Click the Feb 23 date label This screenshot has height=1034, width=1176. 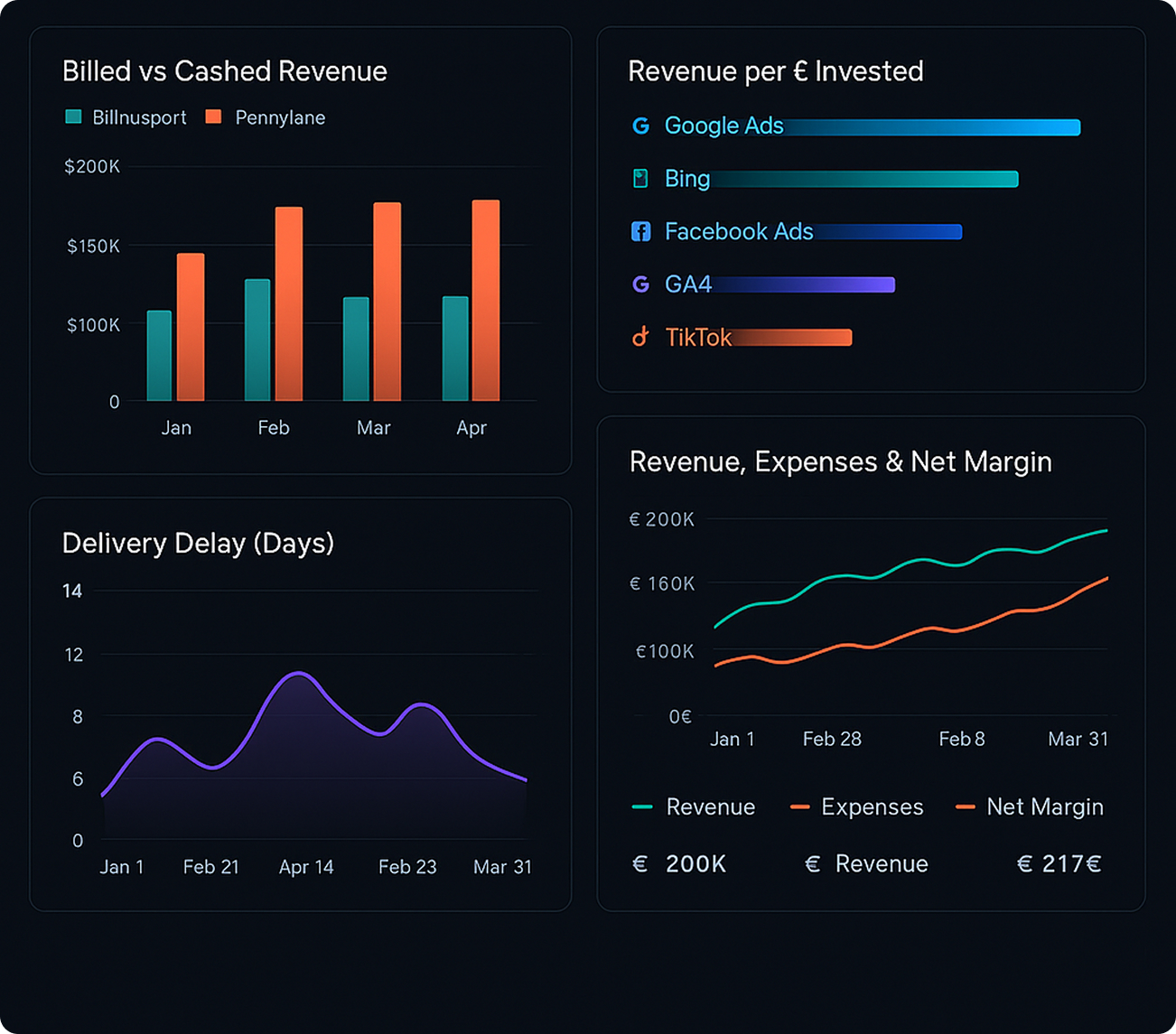[x=407, y=867]
